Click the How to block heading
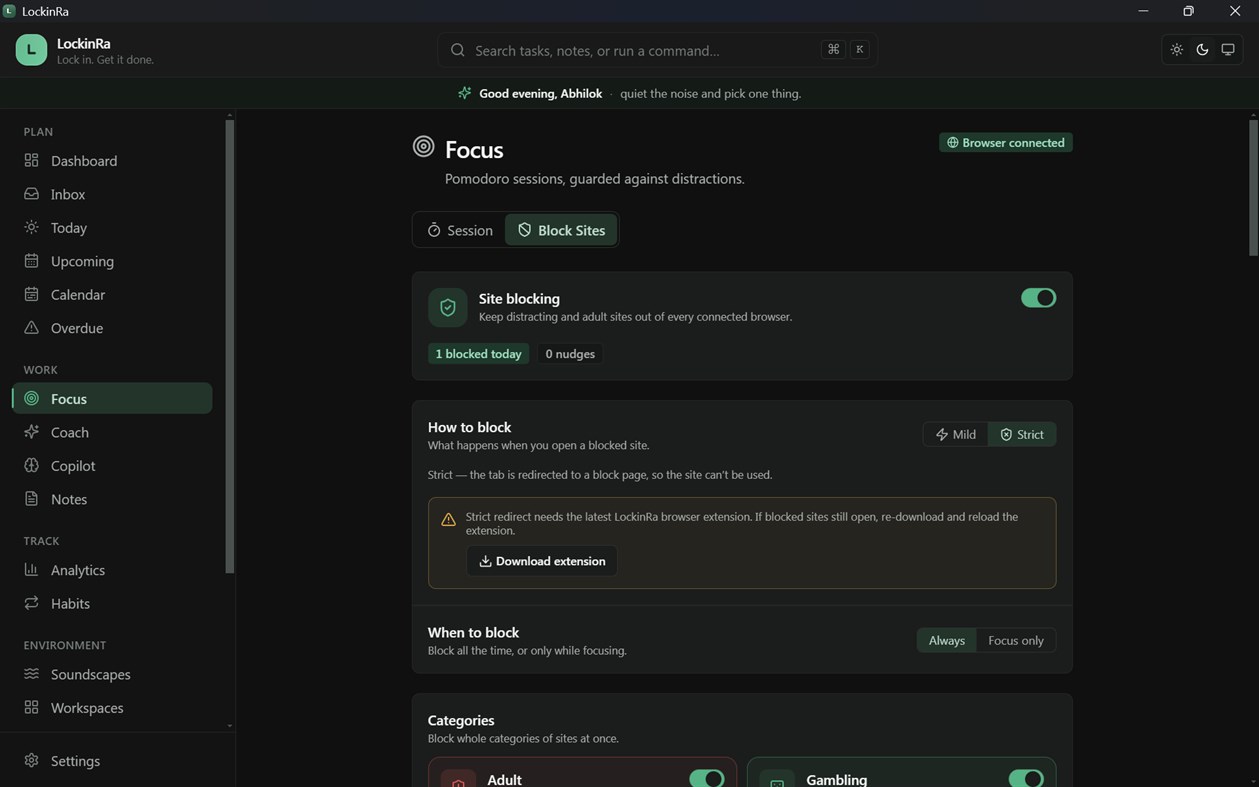1259x787 pixels. 469,427
